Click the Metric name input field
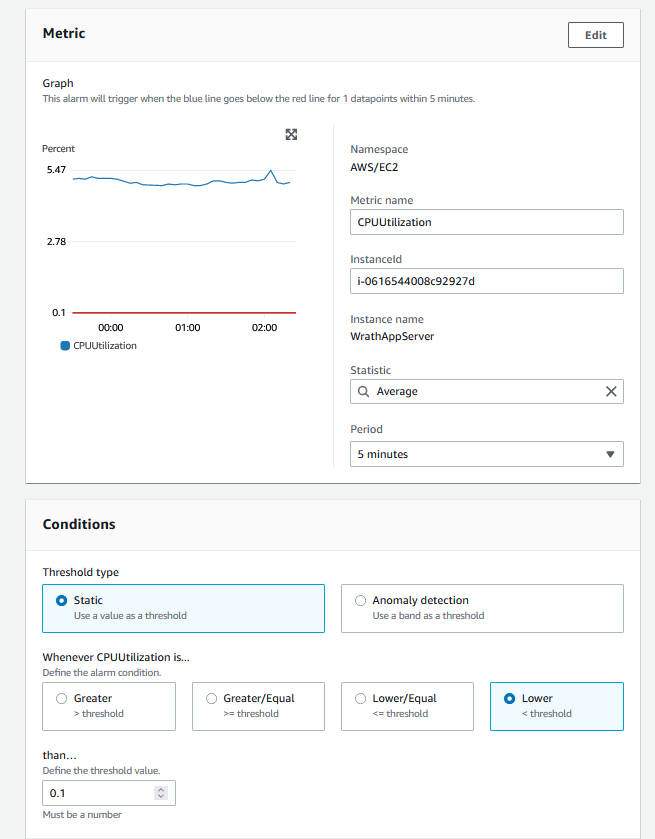 (x=487, y=222)
